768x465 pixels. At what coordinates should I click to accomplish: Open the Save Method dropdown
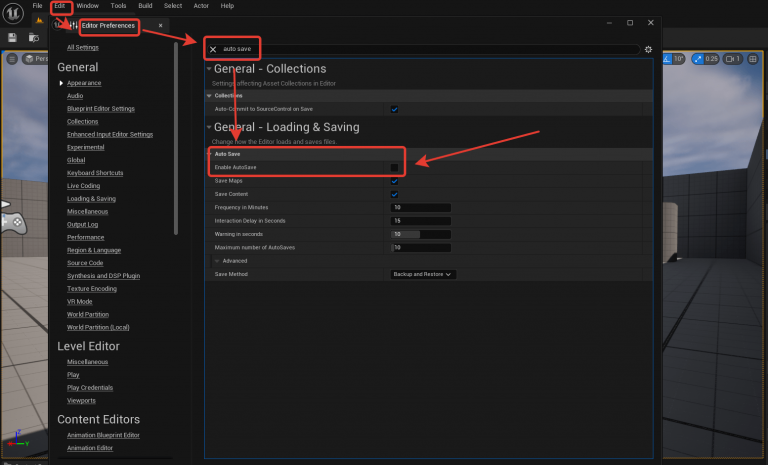(423, 274)
